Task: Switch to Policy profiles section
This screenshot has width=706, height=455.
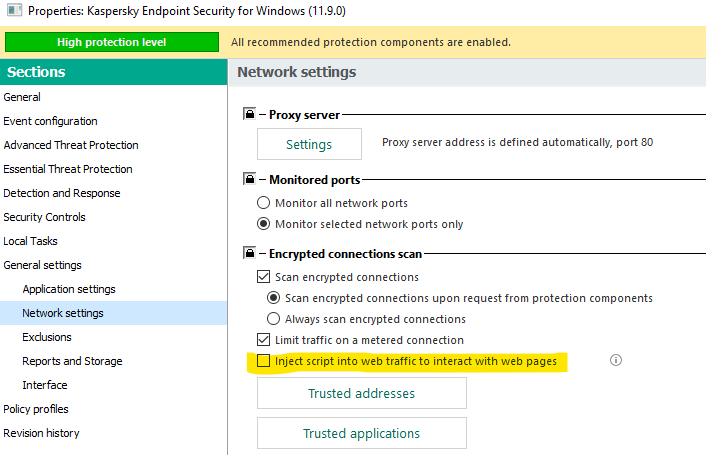Action: [x=36, y=409]
